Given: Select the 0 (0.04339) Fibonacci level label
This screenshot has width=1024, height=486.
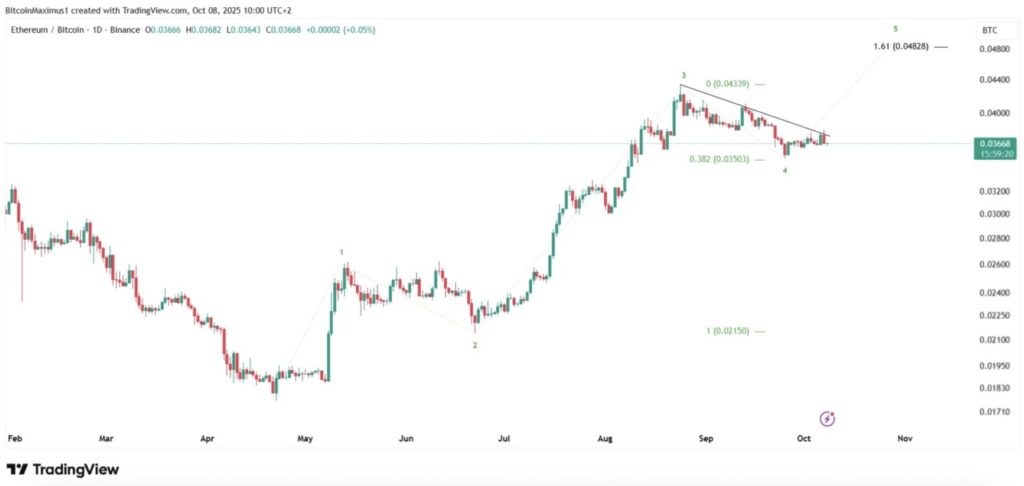Looking at the screenshot, I should [x=725, y=84].
